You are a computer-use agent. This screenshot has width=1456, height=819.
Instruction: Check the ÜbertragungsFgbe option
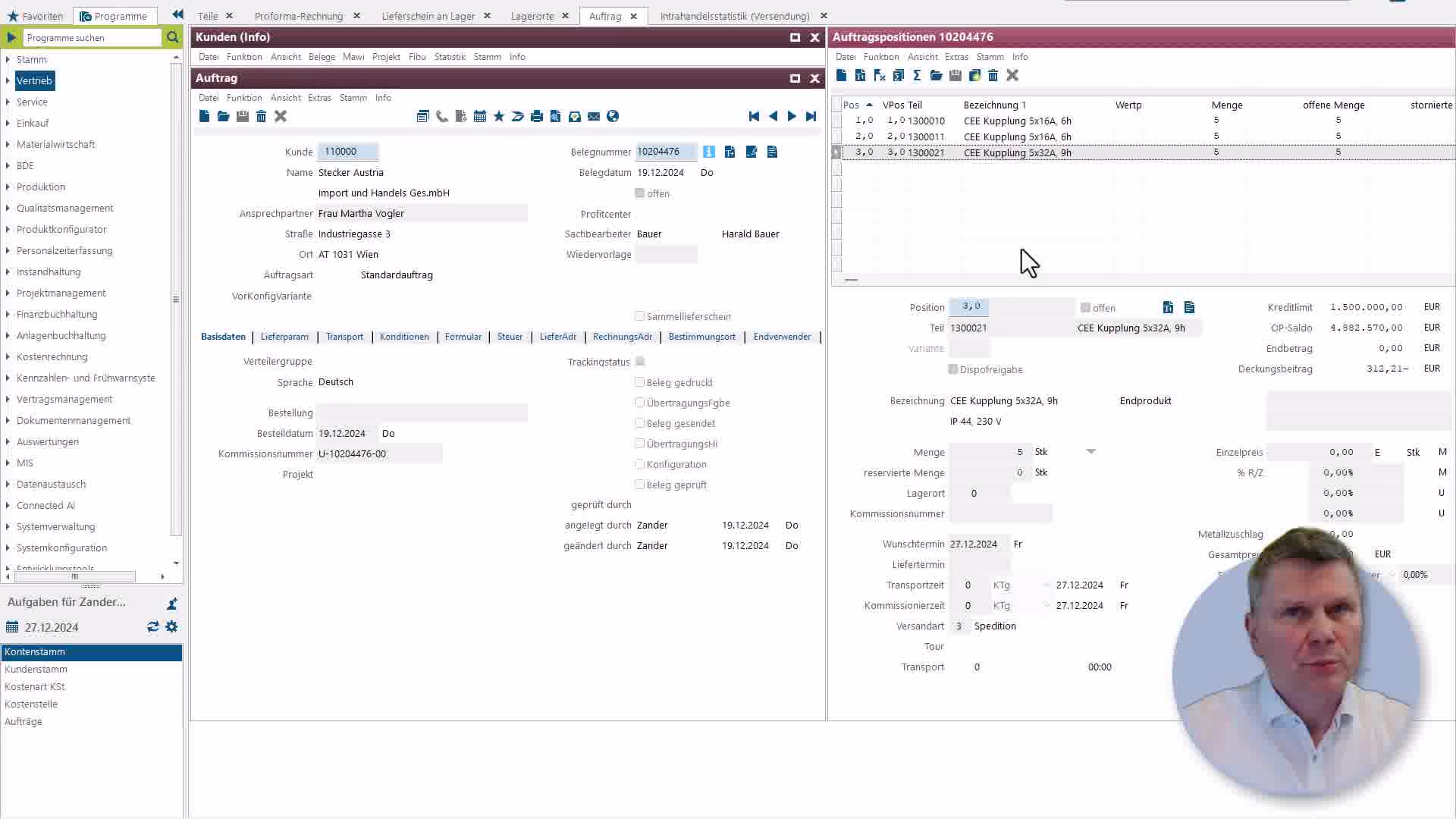pyautogui.click(x=640, y=403)
